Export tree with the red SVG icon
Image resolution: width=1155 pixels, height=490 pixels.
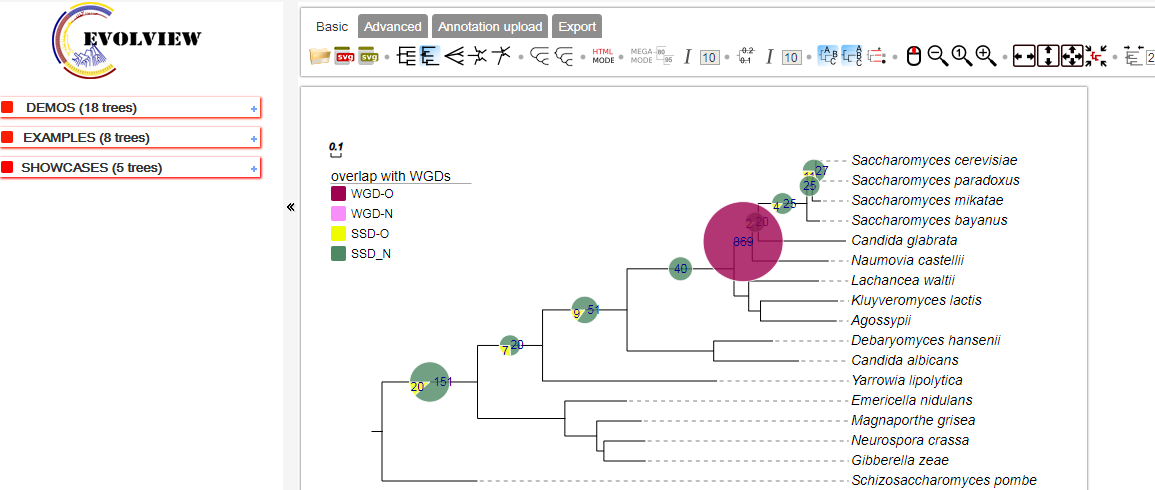coord(345,57)
